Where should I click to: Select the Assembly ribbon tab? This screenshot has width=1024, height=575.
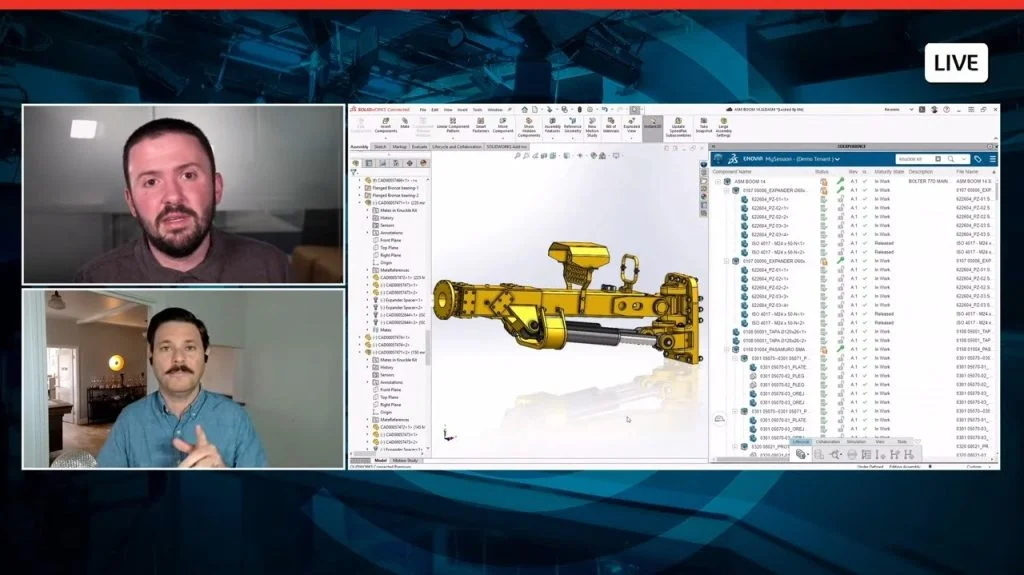[x=360, y=147]
